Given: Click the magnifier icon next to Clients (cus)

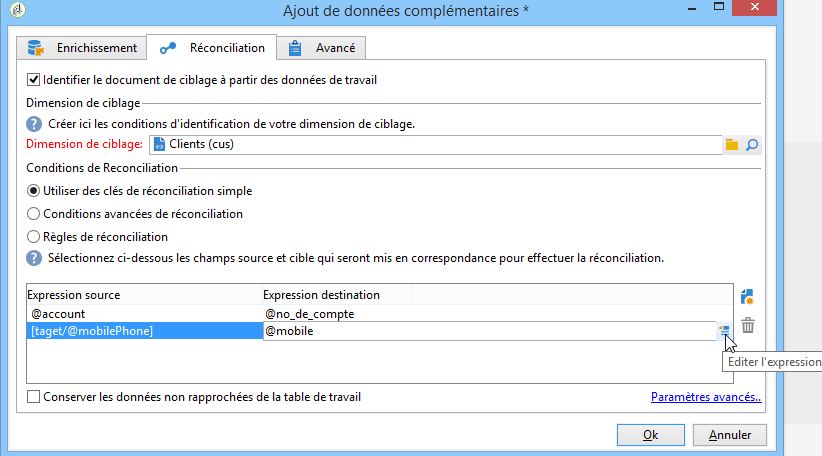Looking at the screenshot, I should click(752, 145).
